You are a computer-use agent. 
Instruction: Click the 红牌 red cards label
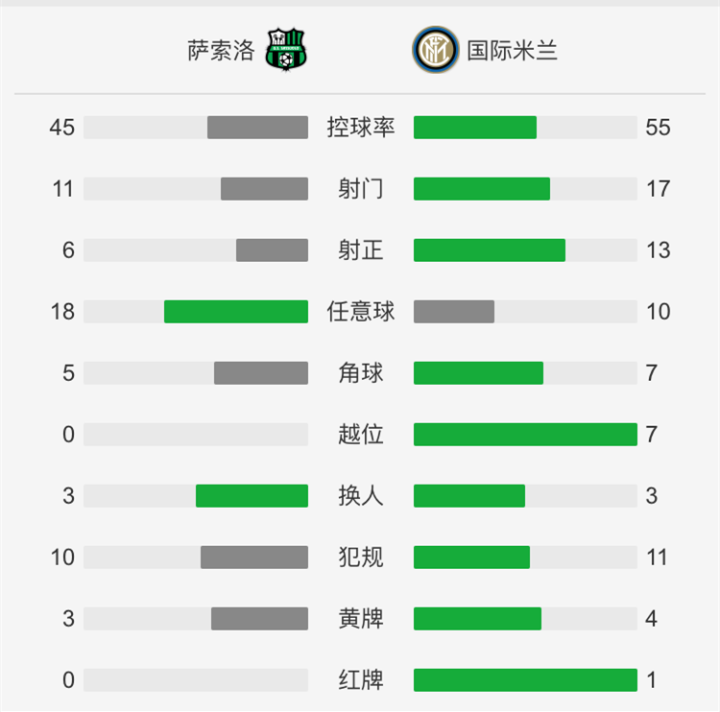tap(360, 680)
